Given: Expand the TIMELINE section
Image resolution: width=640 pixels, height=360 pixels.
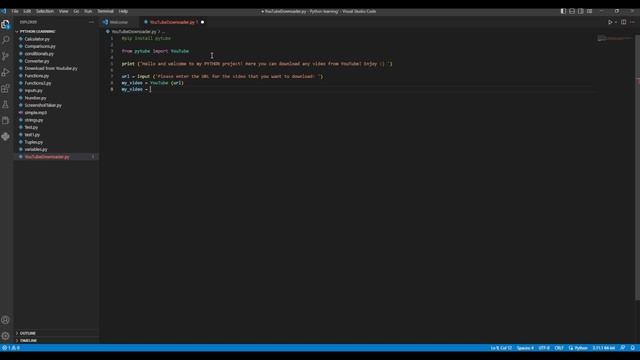Looking at the screenshot, I should pyautogui.click(x=28, y=340).
